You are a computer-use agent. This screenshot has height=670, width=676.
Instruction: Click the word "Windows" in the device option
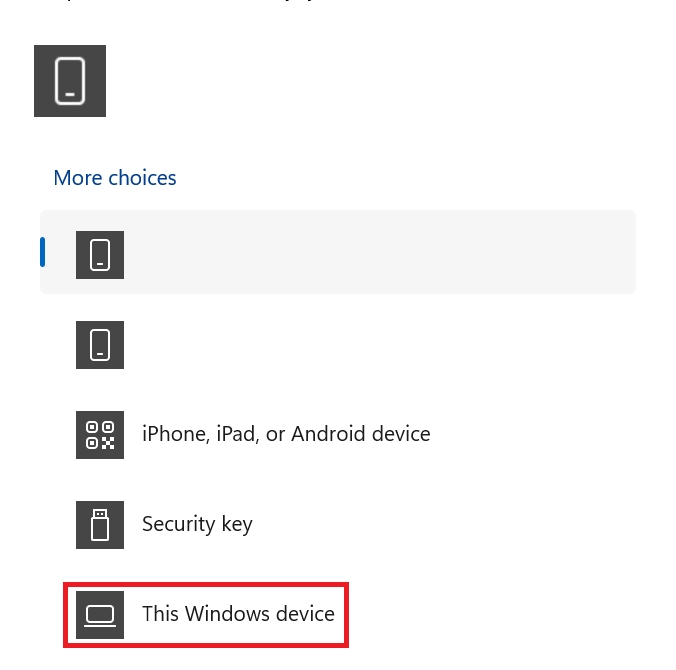click(226, 614)
